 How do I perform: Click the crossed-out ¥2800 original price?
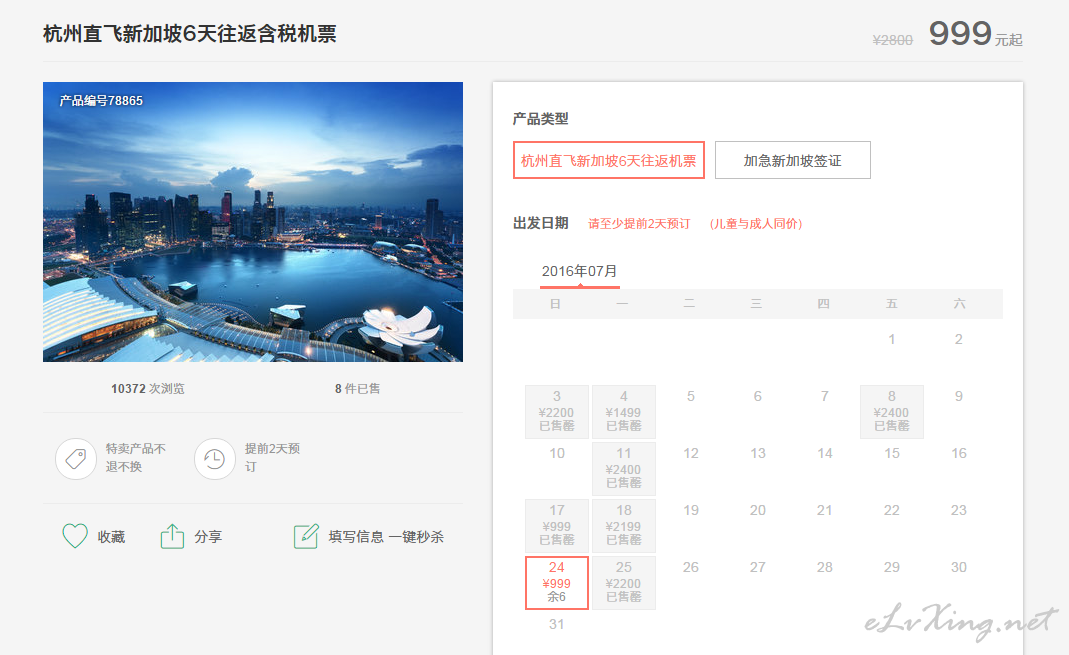tap(892, 40)
